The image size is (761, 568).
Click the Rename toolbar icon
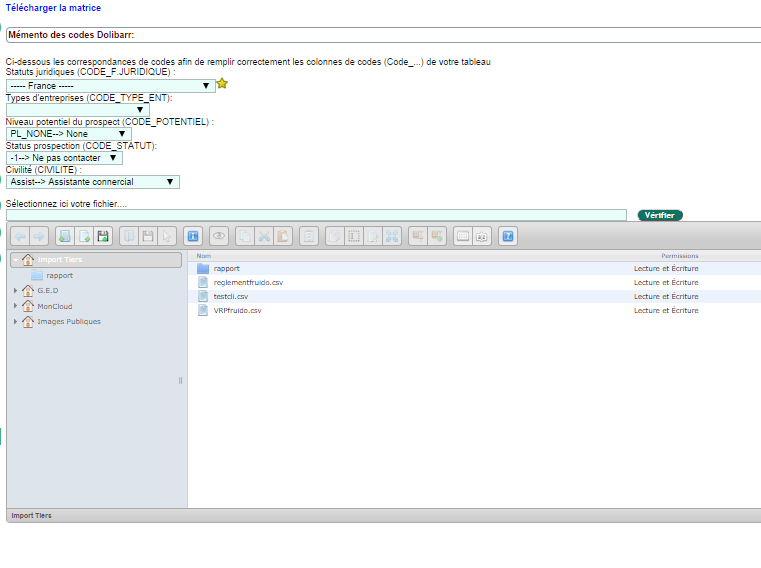[x=354, y=236]
